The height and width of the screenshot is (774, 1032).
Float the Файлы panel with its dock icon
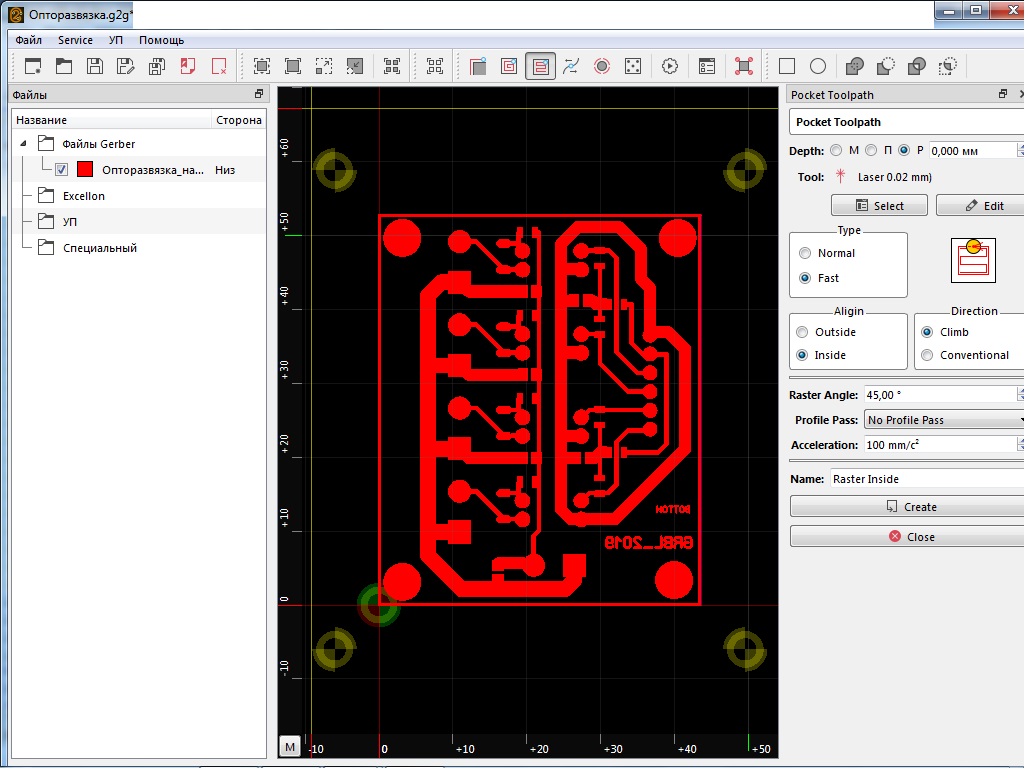coord(259,94)
